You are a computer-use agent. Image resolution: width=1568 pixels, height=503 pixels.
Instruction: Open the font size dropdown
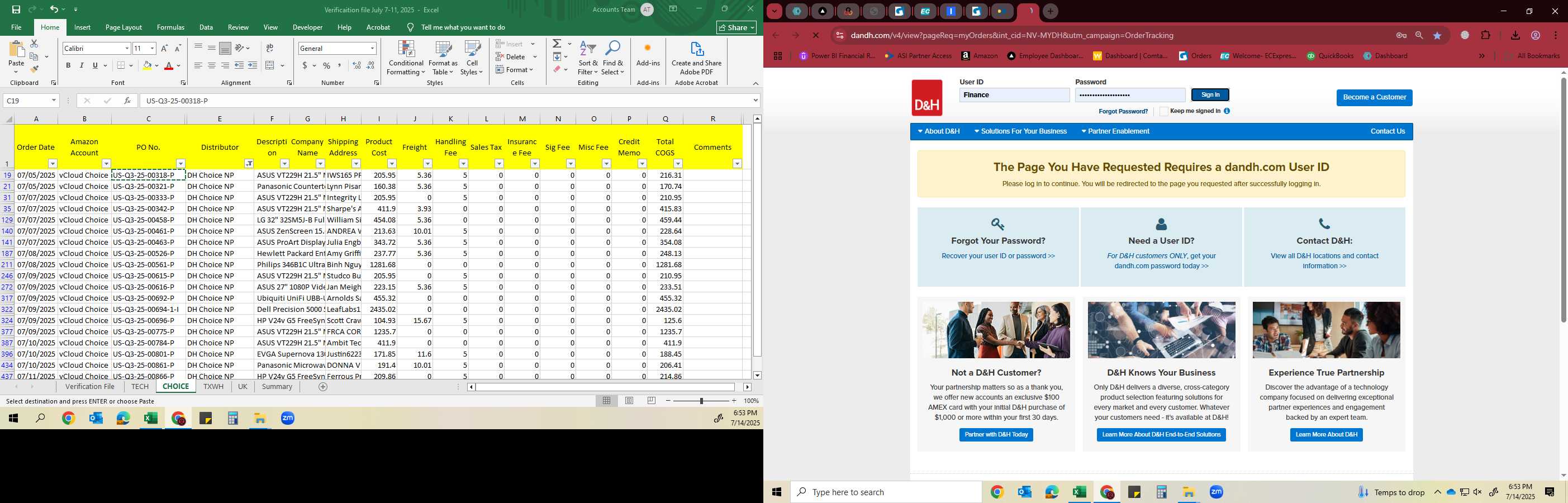(x=152, y=48)
